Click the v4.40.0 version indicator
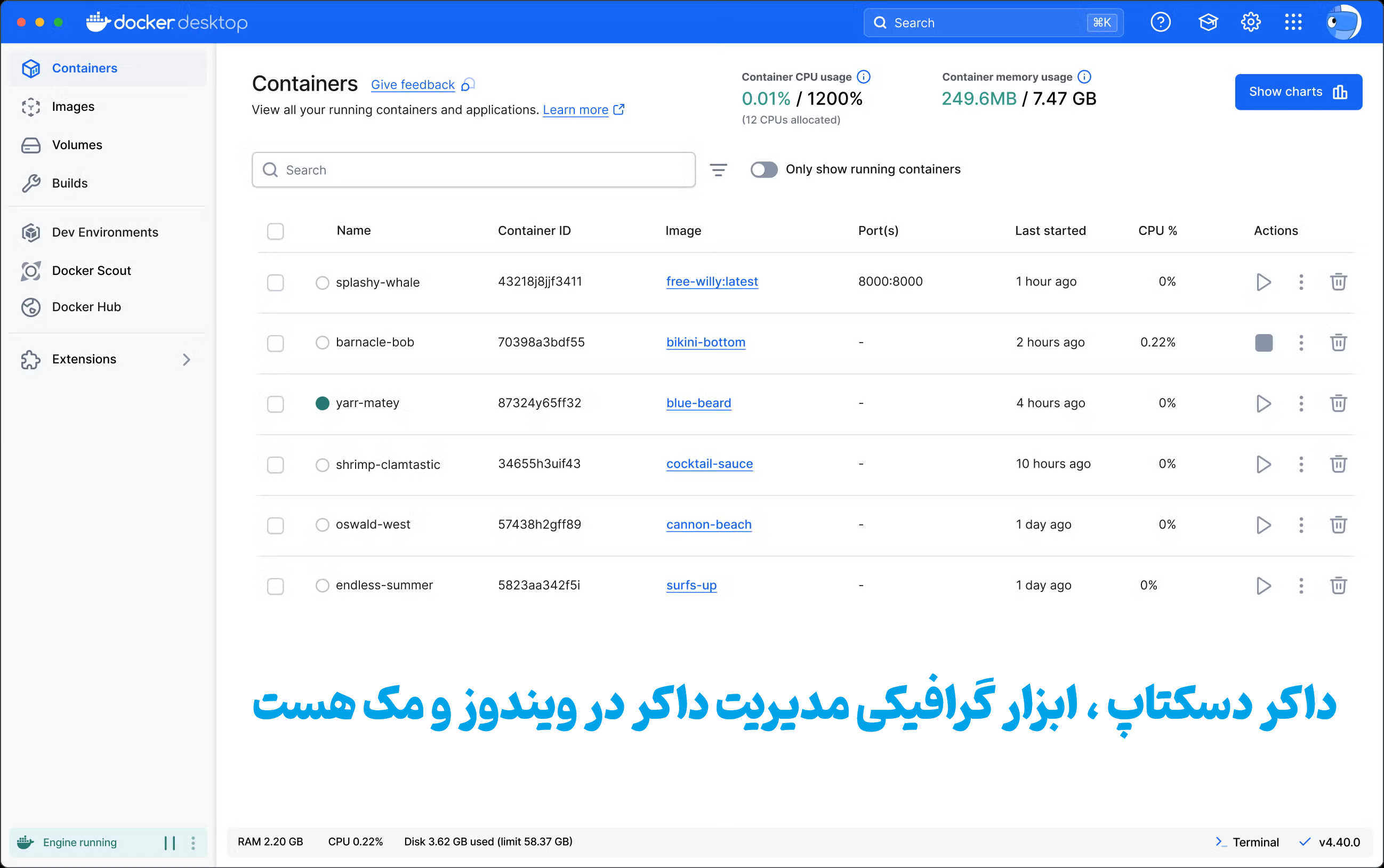 [x=1330, y=842]
